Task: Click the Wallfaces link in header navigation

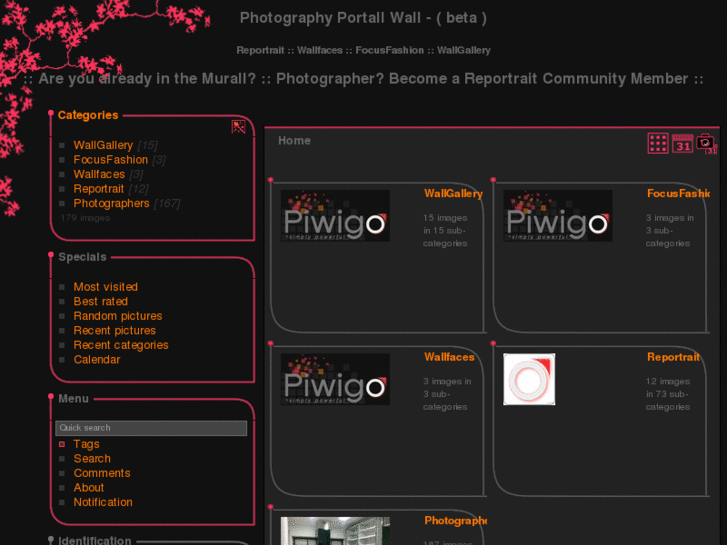Action: coord(319,50)
